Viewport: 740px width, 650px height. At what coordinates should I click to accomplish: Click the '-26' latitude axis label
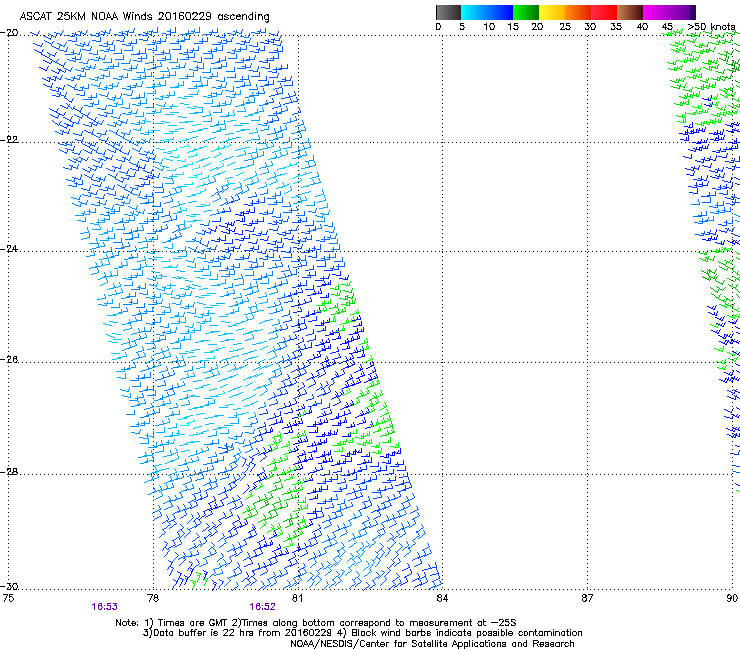10,360
